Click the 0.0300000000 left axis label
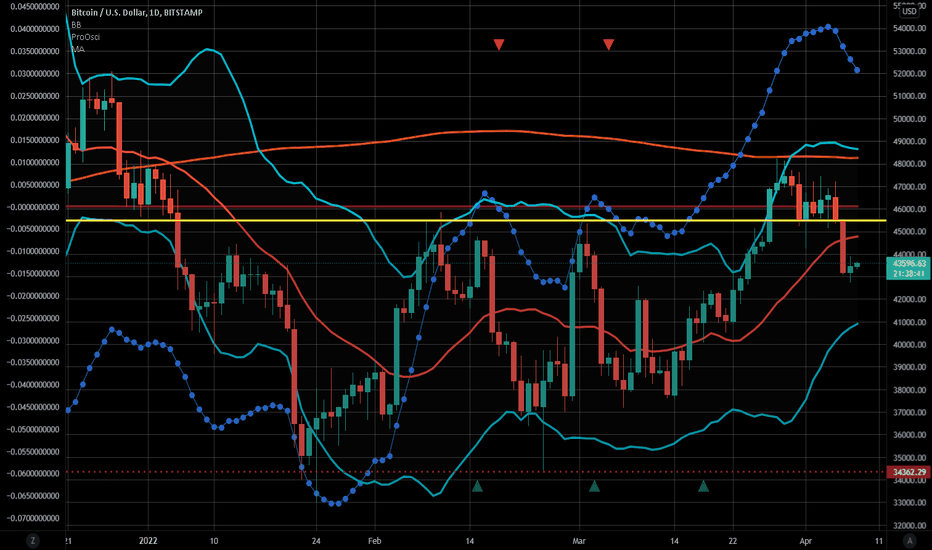The image size is (932, 550). pyautogui.click(x=34, y=74)
